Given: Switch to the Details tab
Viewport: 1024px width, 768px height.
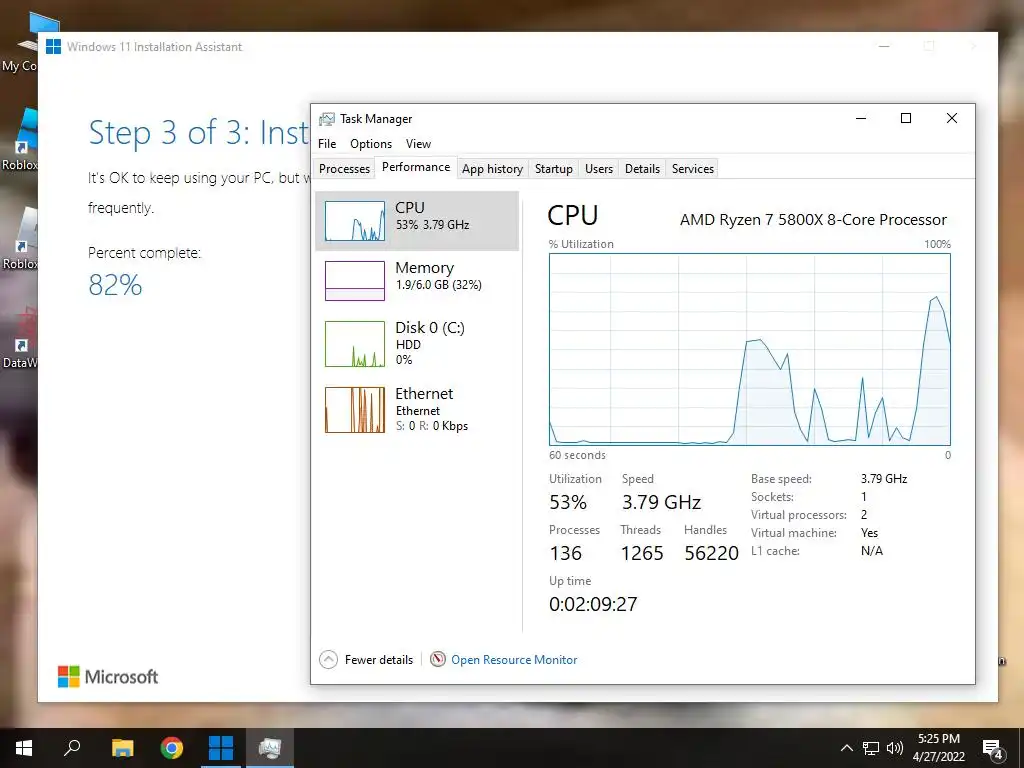Looking at the screenshot, I should [643, 168].
